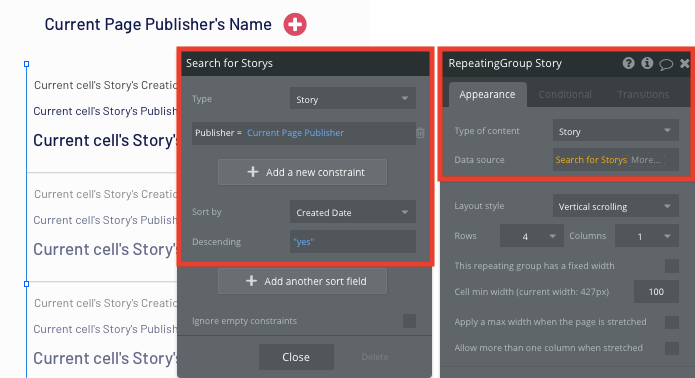Click the Publisher = constraint label
695x378 pixels.
[x=218, y=132]
